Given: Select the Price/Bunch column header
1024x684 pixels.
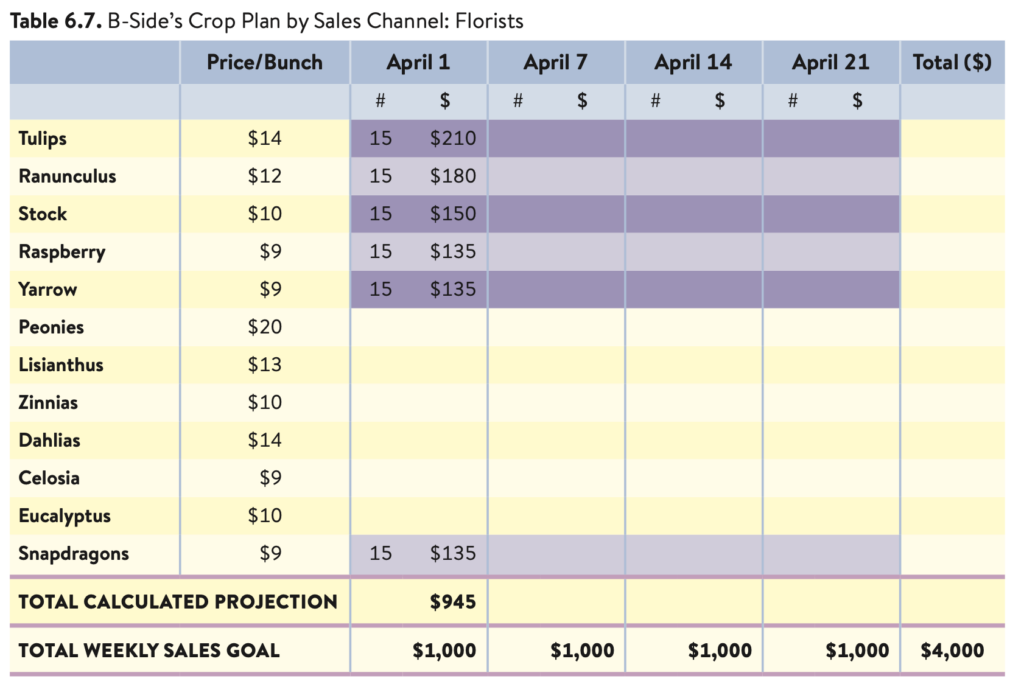Looking at the screenshot, I should click(x=264, y=62).
